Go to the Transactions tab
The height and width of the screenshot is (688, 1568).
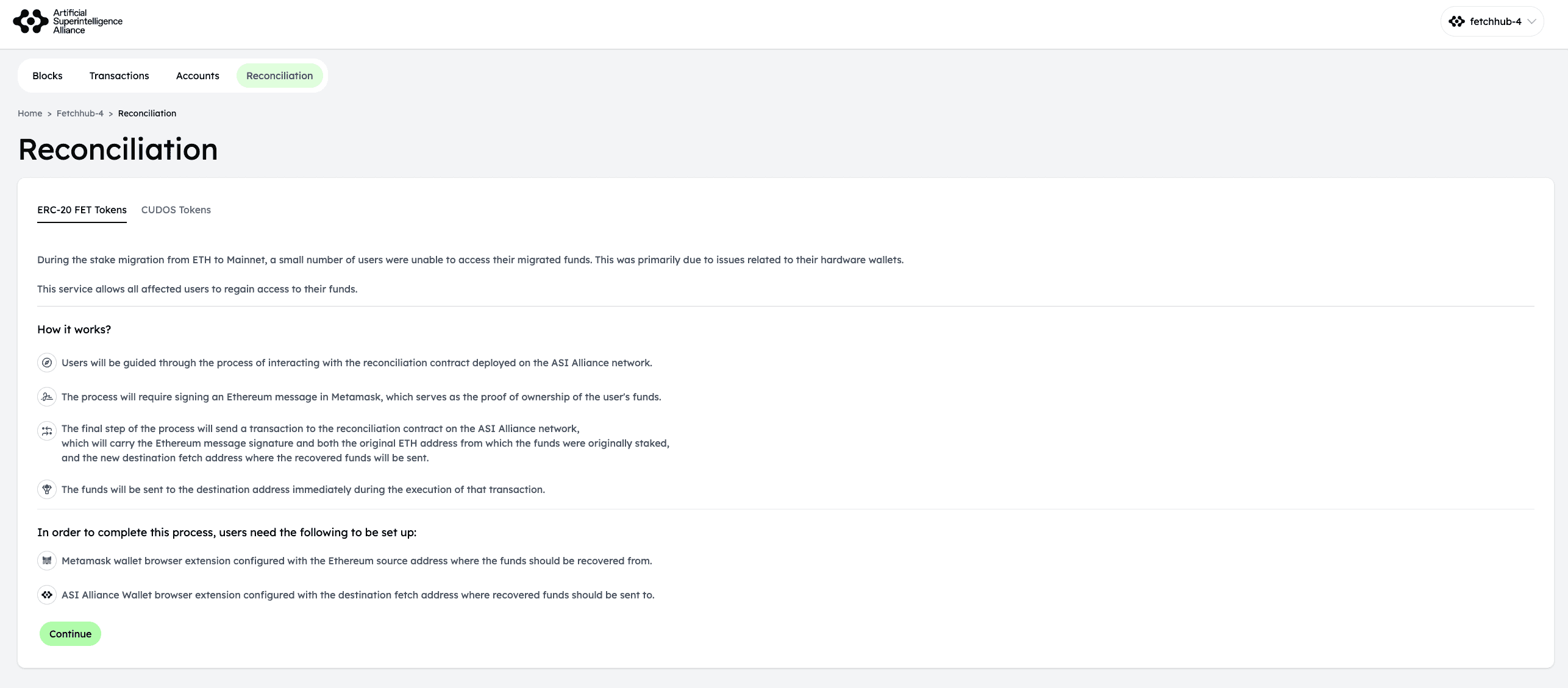click(x=119, y=76)
